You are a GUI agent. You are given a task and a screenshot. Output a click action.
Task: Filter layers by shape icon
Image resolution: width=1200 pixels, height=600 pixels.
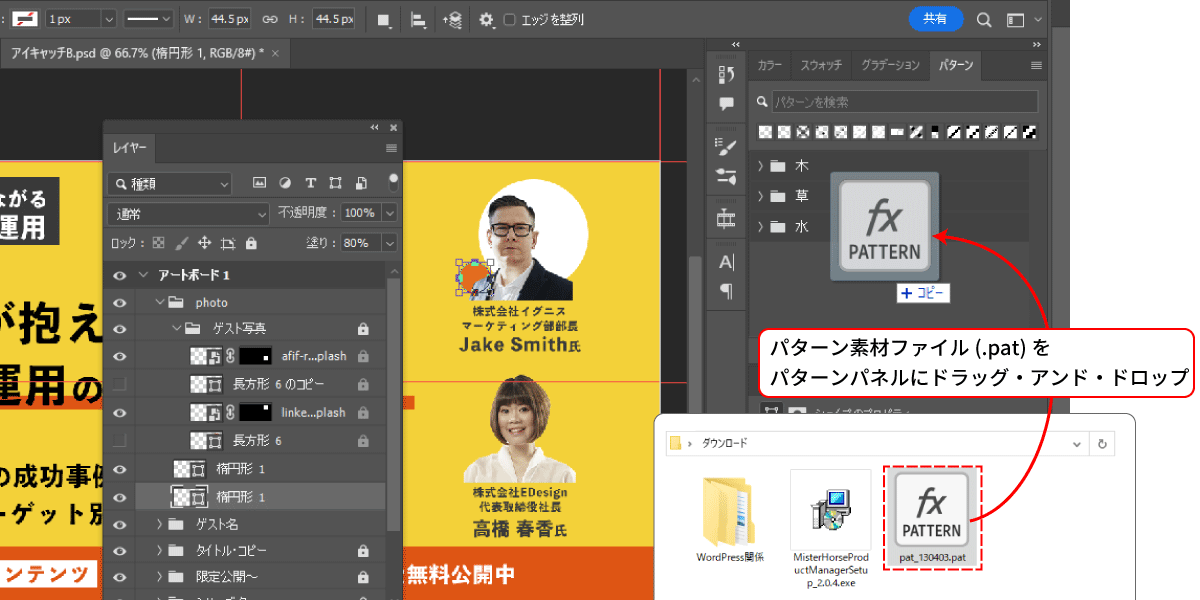[x=335, y=183]
